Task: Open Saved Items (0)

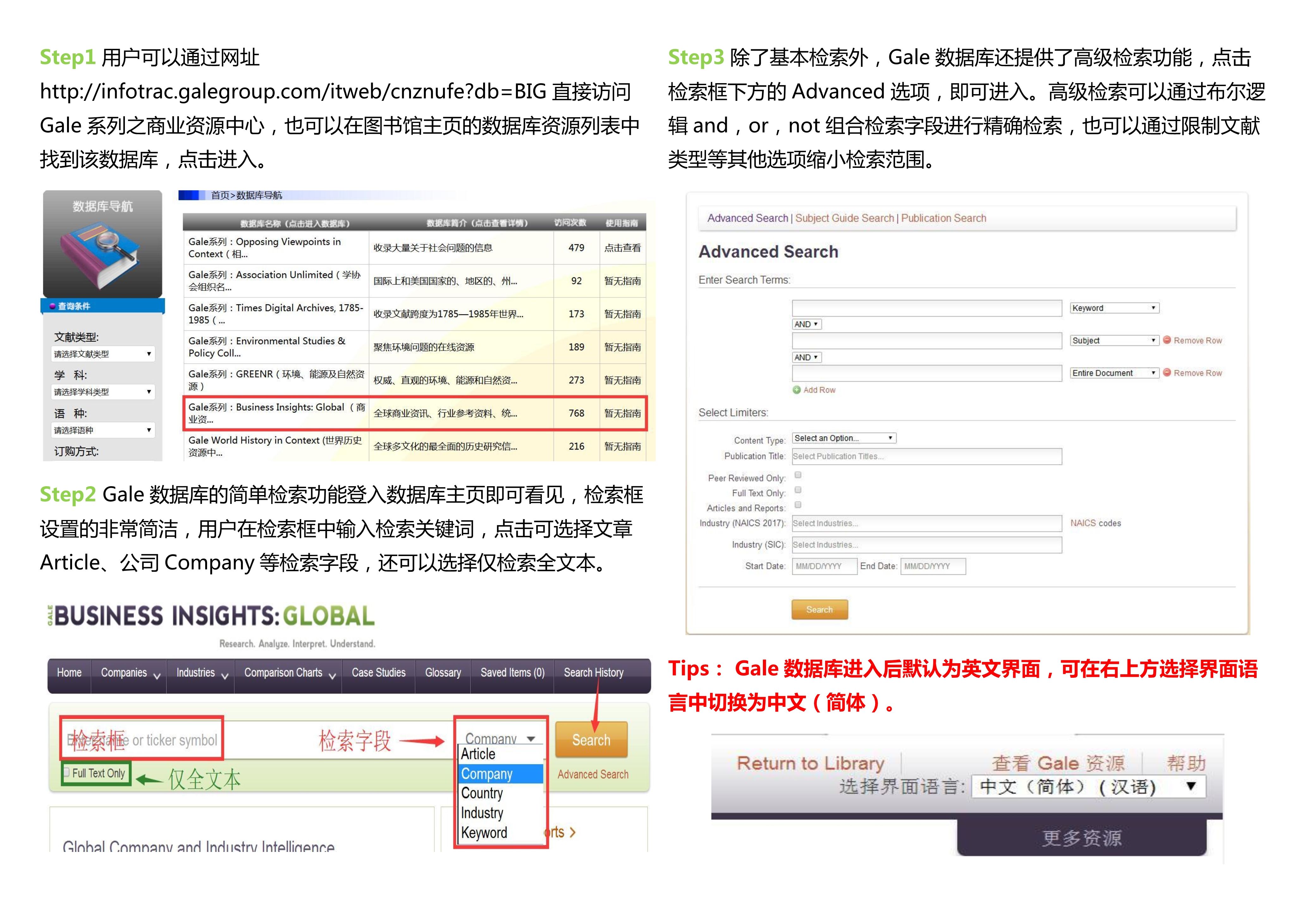Action: 512,673
